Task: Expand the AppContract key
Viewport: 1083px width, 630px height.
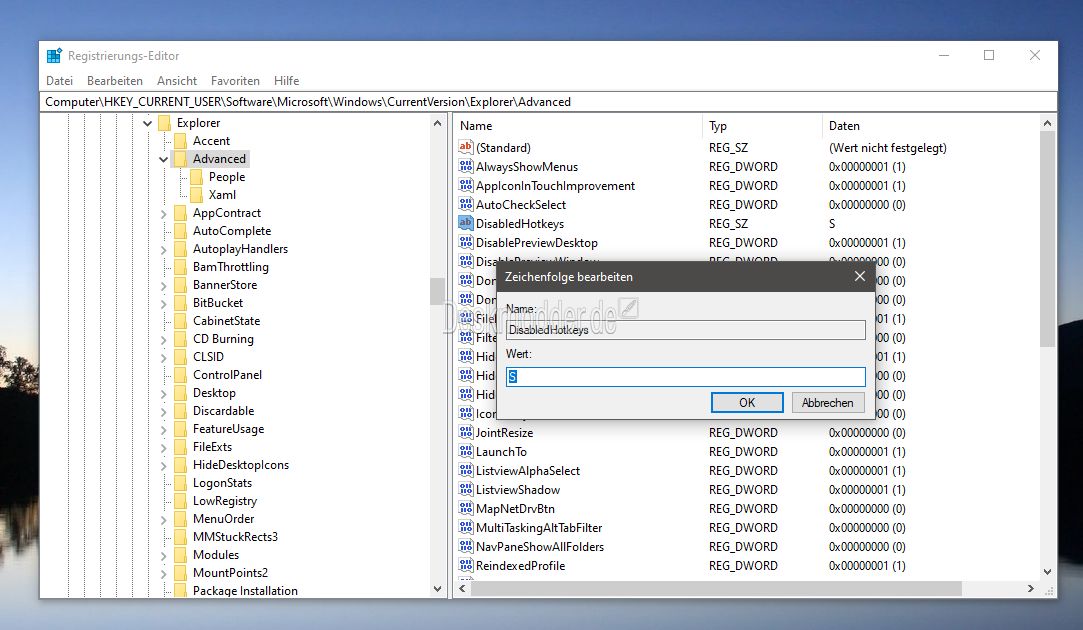Action: tap(164, 213)
